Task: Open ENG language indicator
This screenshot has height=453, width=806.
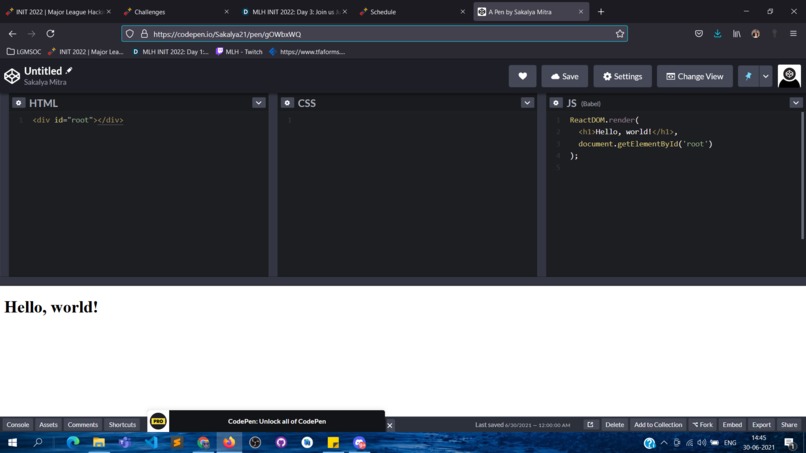Action: click(x=730, y=443)
